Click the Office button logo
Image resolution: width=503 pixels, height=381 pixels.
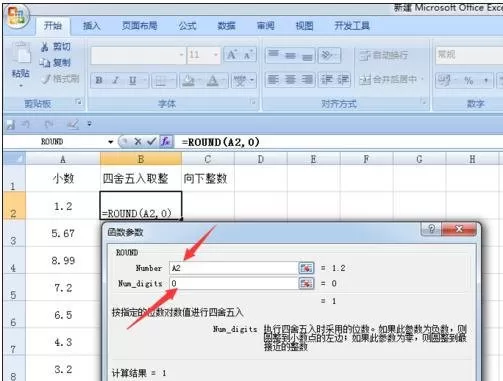(x=16, y=16)
